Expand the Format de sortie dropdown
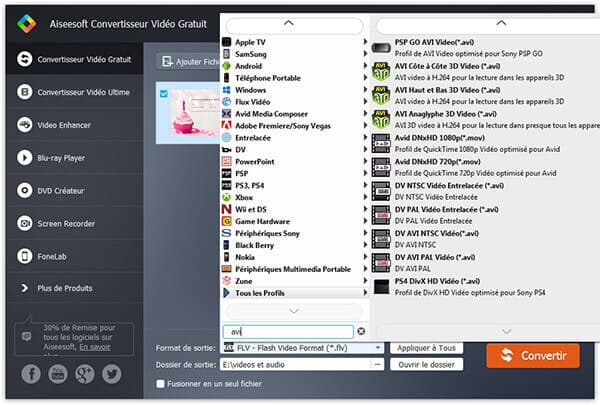This screenshot has width=600, height=405. point(377,348)
